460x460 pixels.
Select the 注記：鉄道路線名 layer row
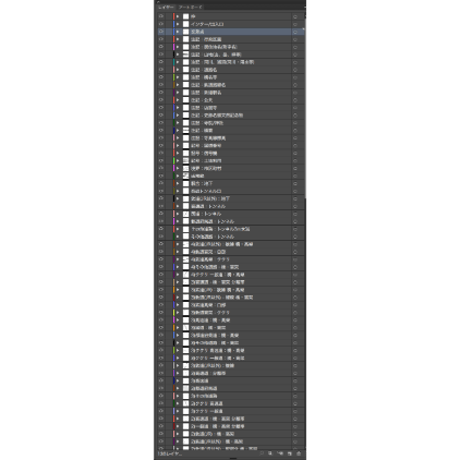tap(230, 85)
